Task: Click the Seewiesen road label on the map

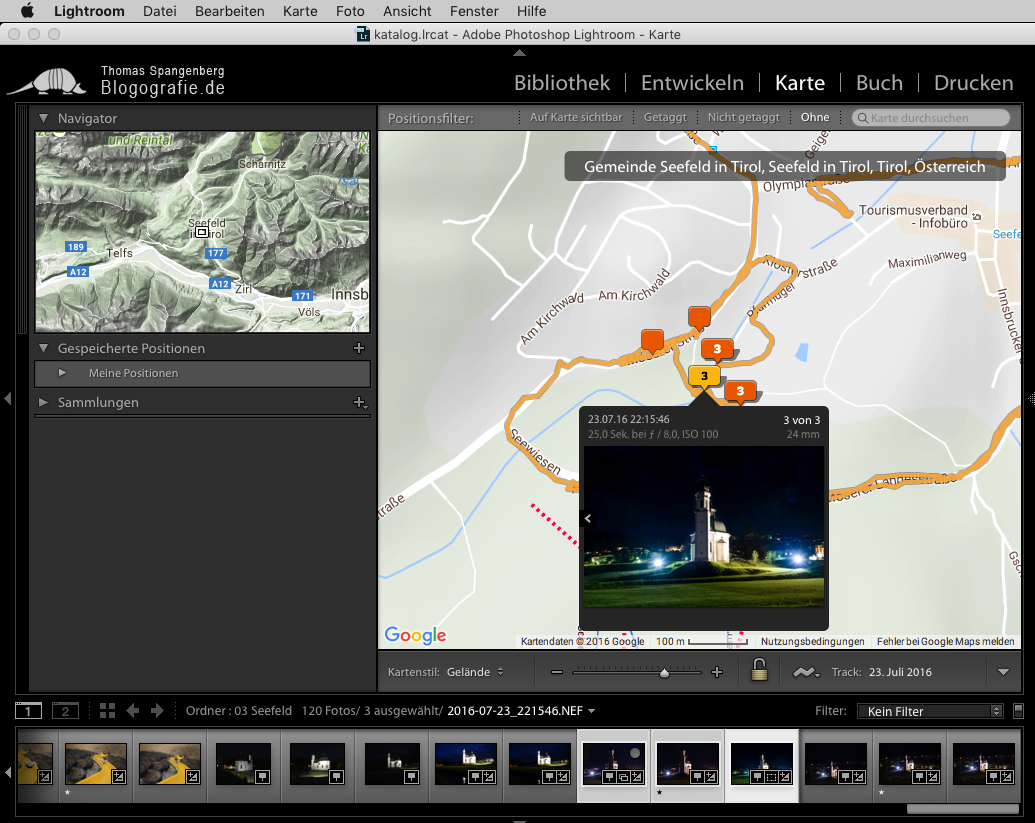Action: coord(536,451)
